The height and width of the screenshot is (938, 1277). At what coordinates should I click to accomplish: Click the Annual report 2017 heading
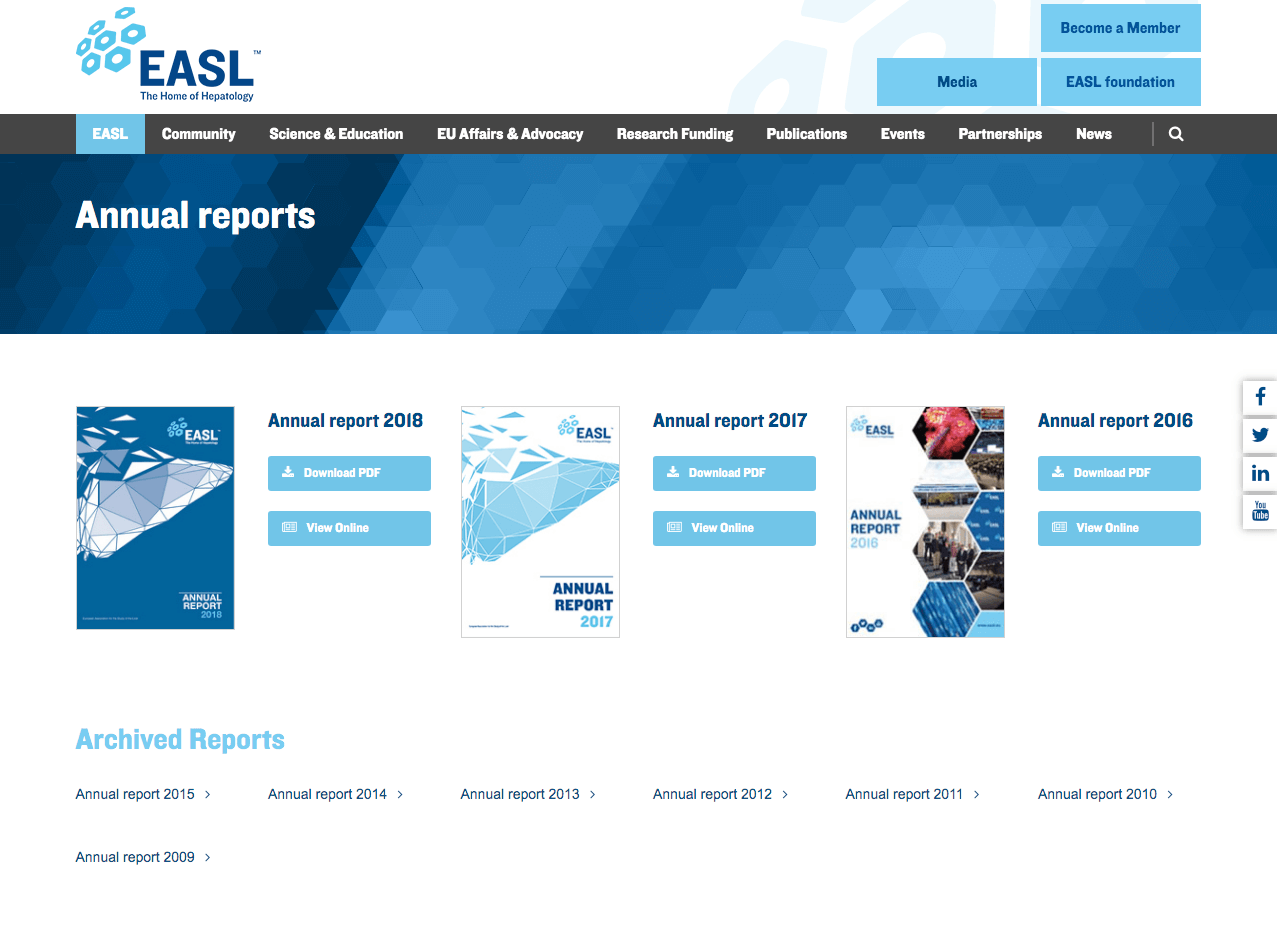click(730, 421)
